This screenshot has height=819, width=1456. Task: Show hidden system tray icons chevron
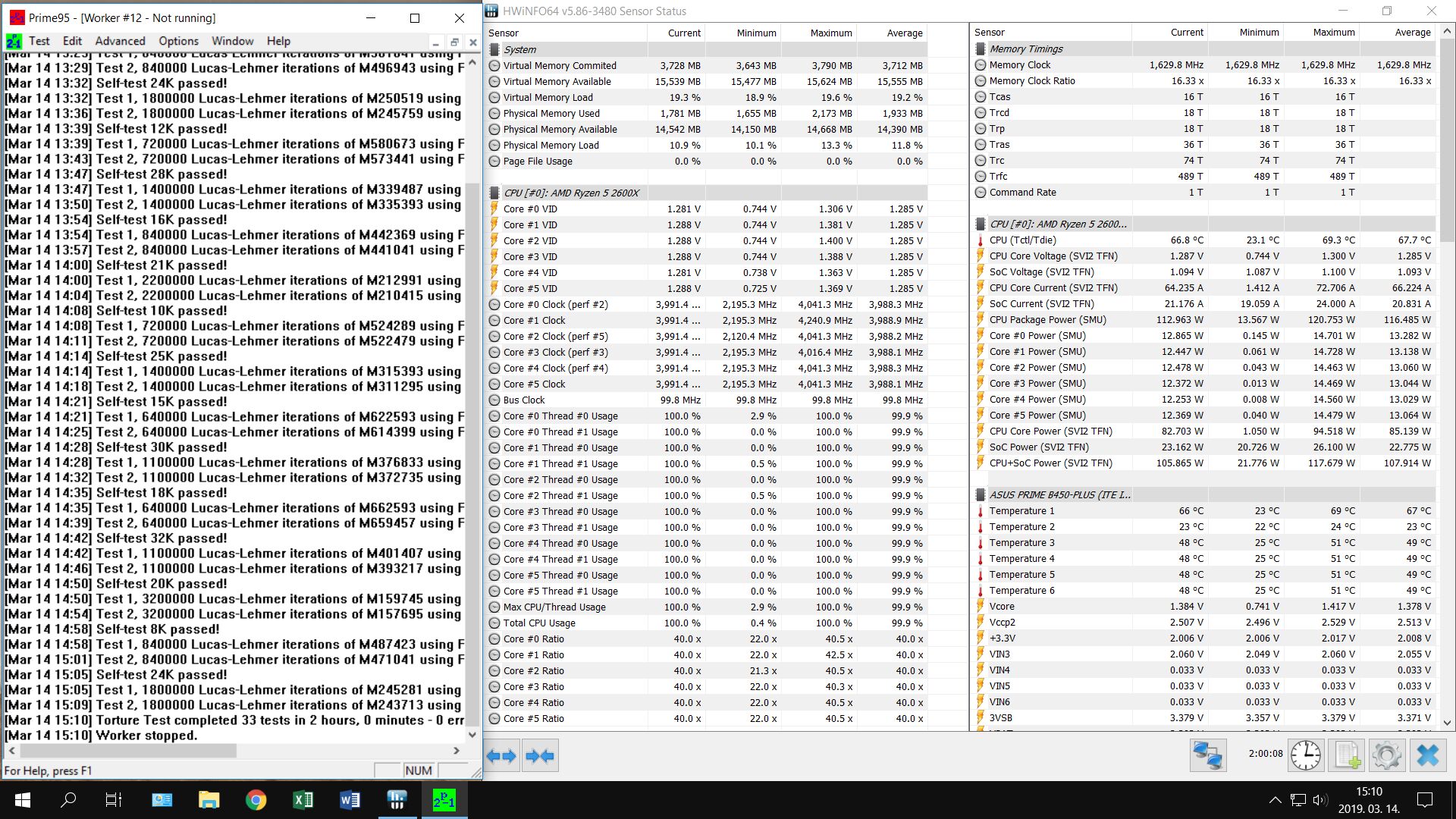point(1275,800)
